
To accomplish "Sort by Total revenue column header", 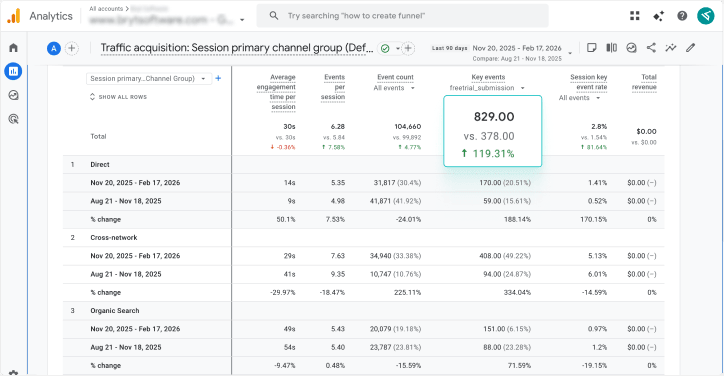I will pyautogui.click(x=644, y=82).
